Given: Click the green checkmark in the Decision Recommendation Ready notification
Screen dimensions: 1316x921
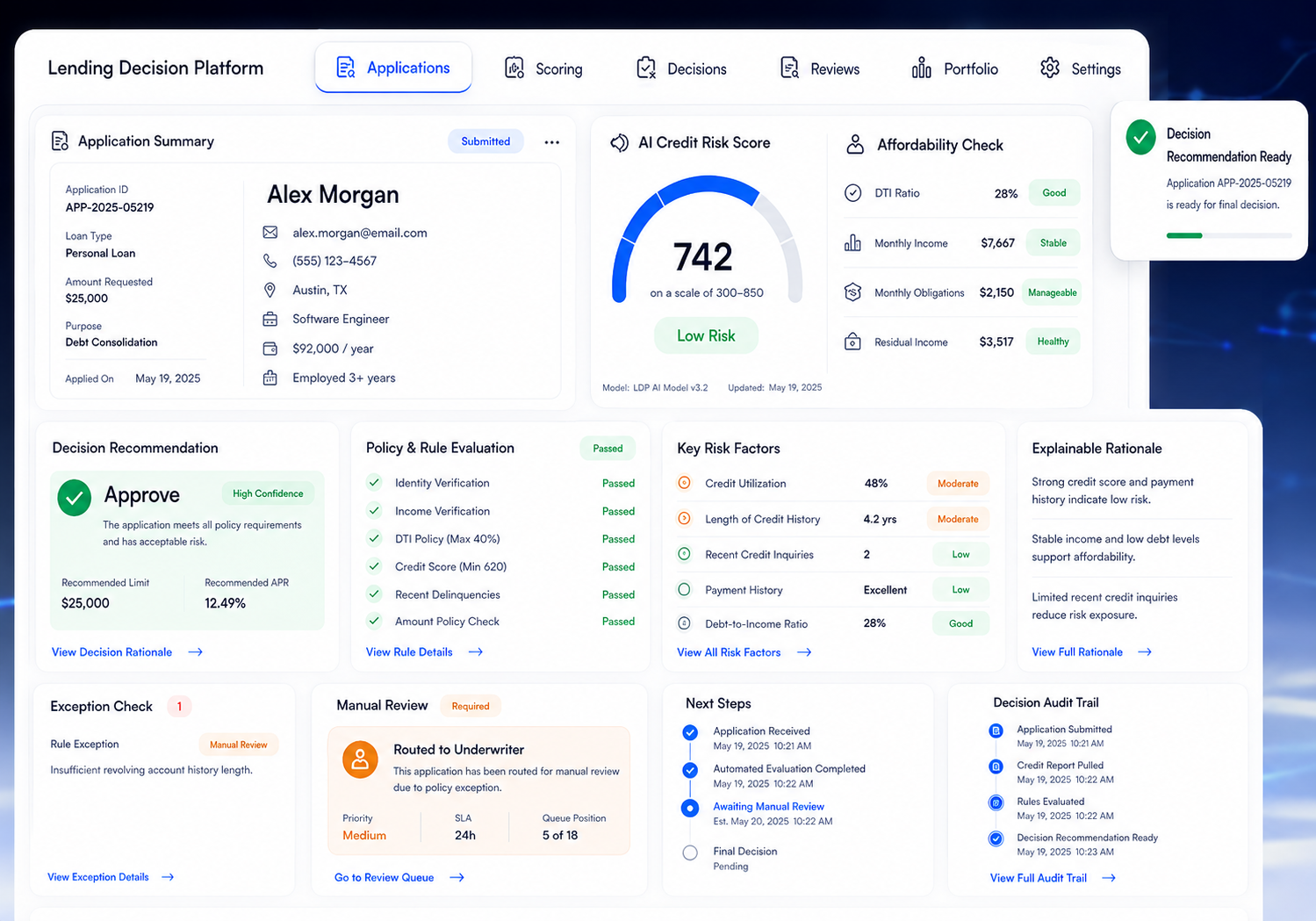Looking at the screenshot, I should (x=1141, y=138).
